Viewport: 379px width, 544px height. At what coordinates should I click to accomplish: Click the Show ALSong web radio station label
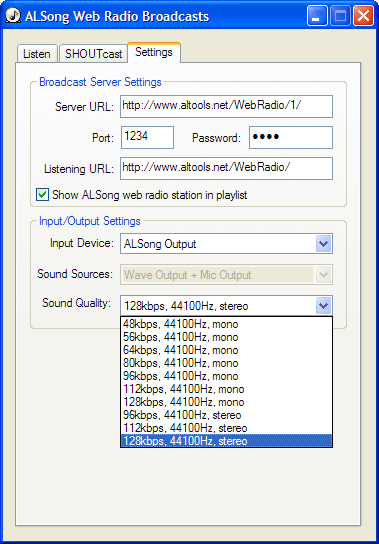point(150,195)
